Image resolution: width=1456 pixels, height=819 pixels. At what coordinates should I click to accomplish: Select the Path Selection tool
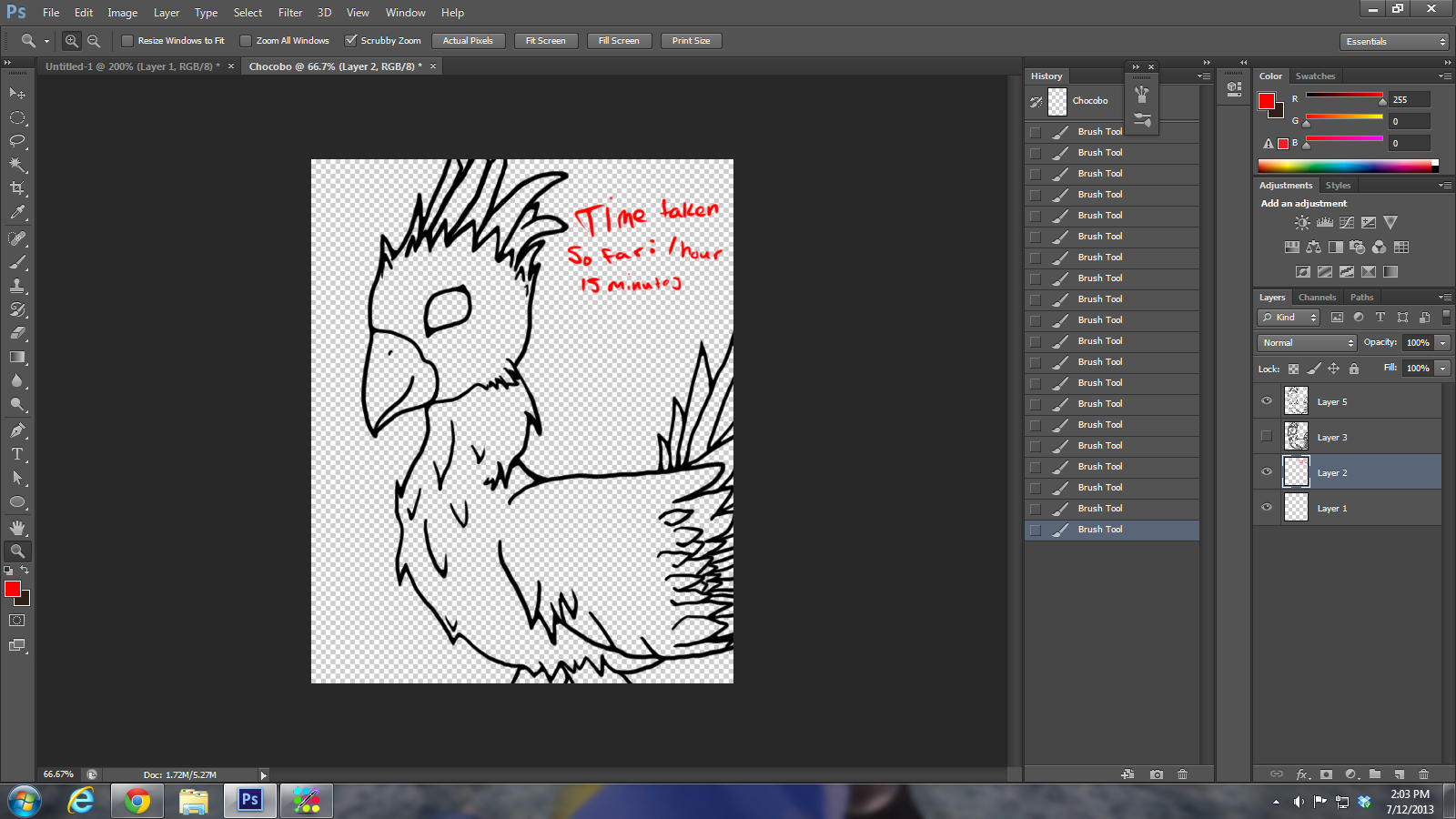(17, 478)
